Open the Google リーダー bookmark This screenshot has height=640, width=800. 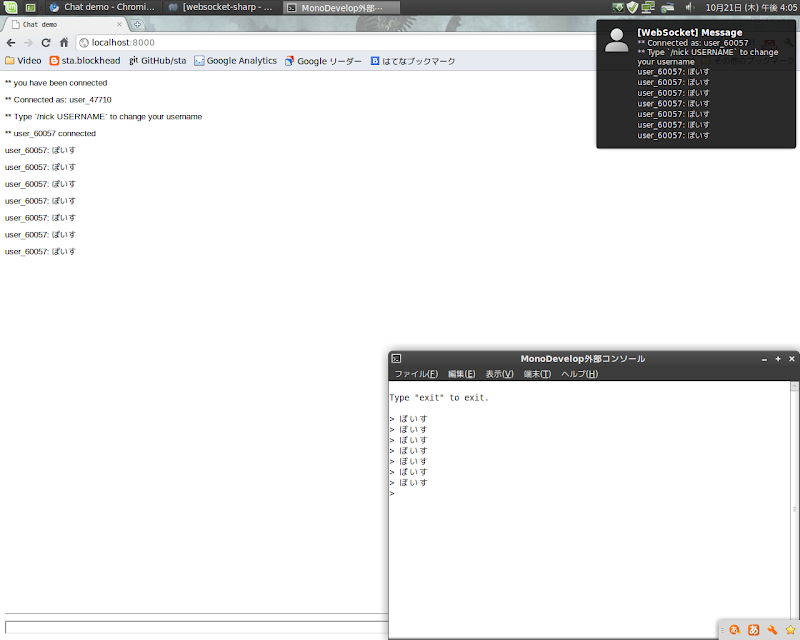click(323, 61)
